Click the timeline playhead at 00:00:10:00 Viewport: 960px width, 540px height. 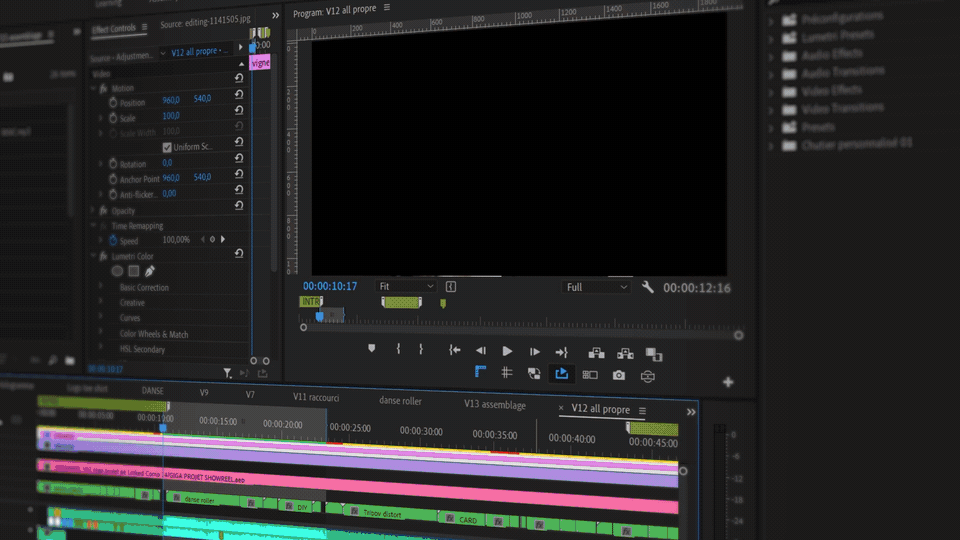(x=163, y=427)
